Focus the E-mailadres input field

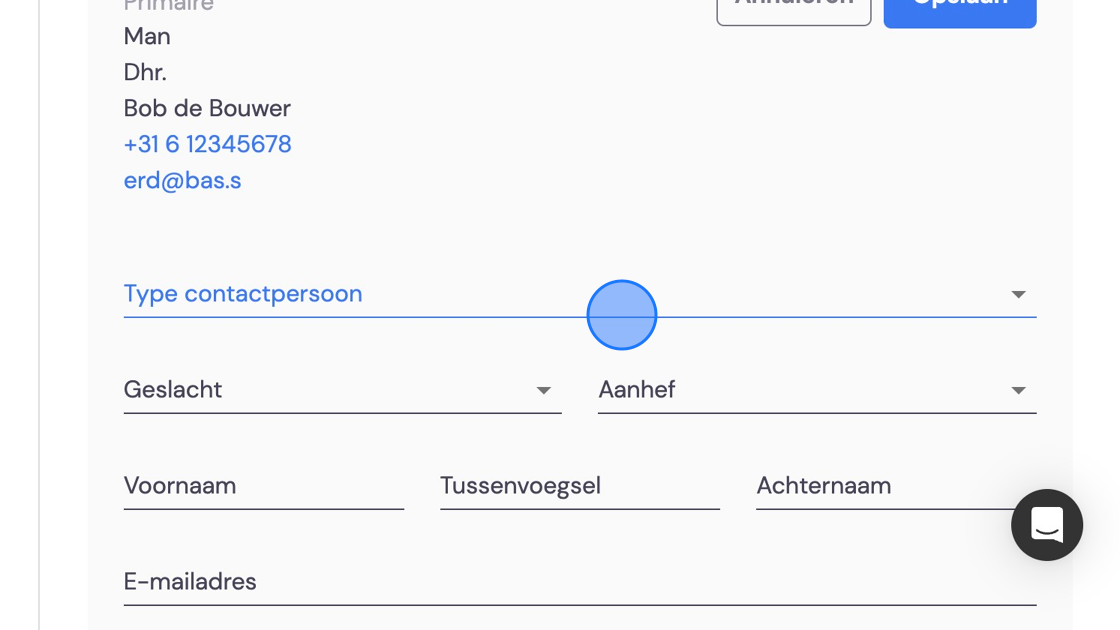point(579,582)
